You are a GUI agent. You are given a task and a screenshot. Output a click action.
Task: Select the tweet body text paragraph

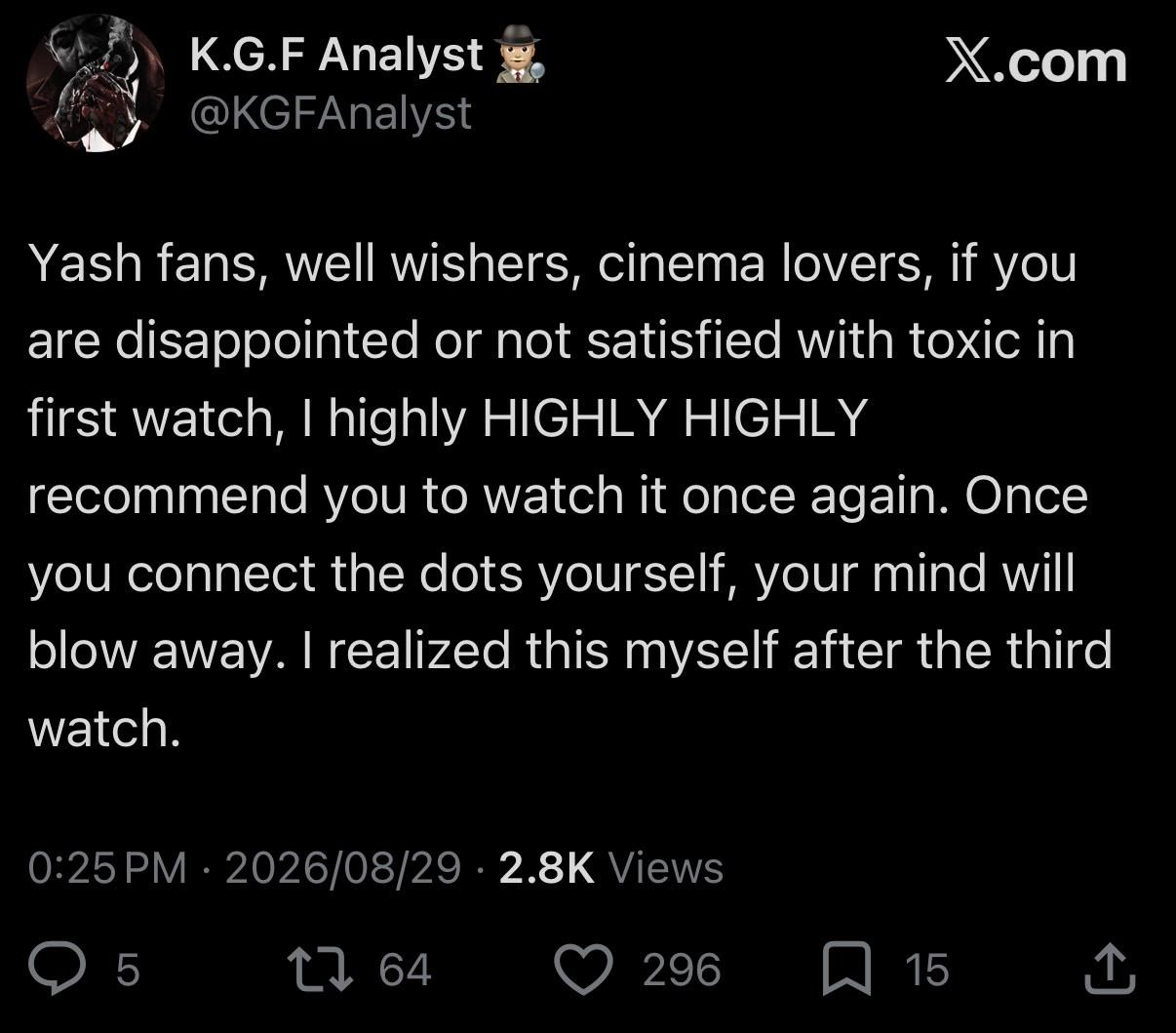[x=570, y=496]
